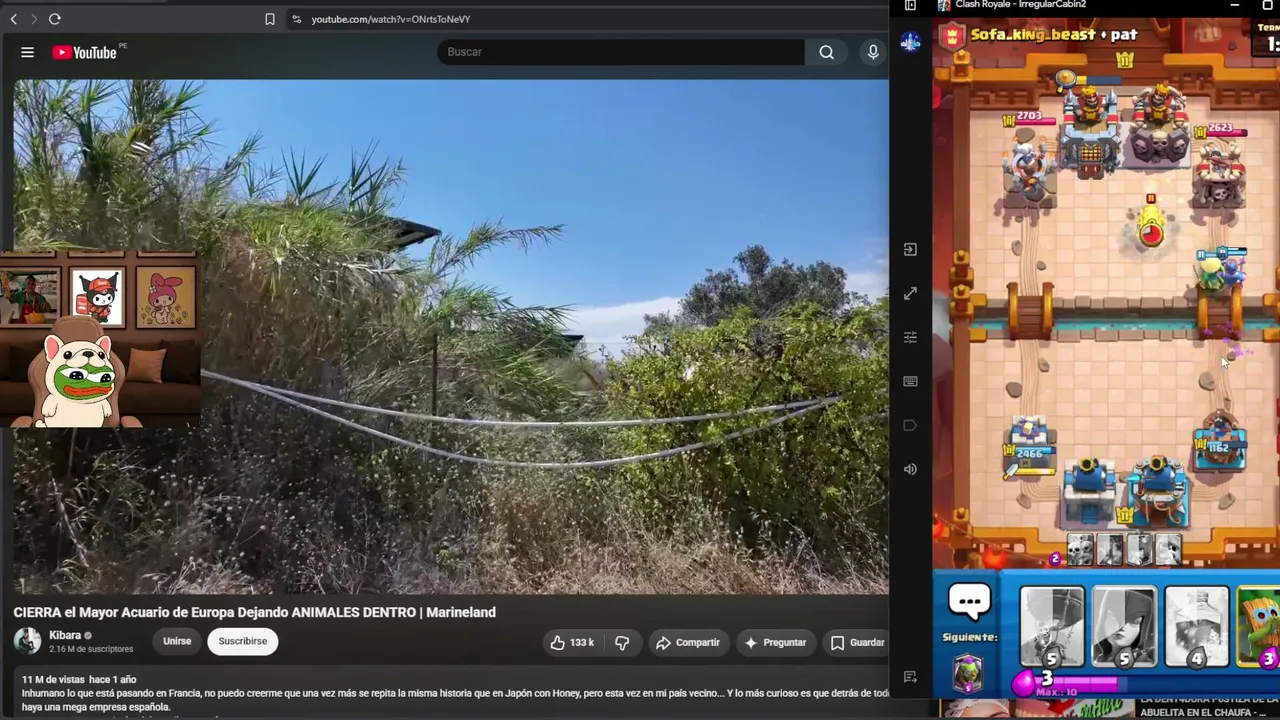
Task: Go forward in the browser
Action: tap(33, 19)
